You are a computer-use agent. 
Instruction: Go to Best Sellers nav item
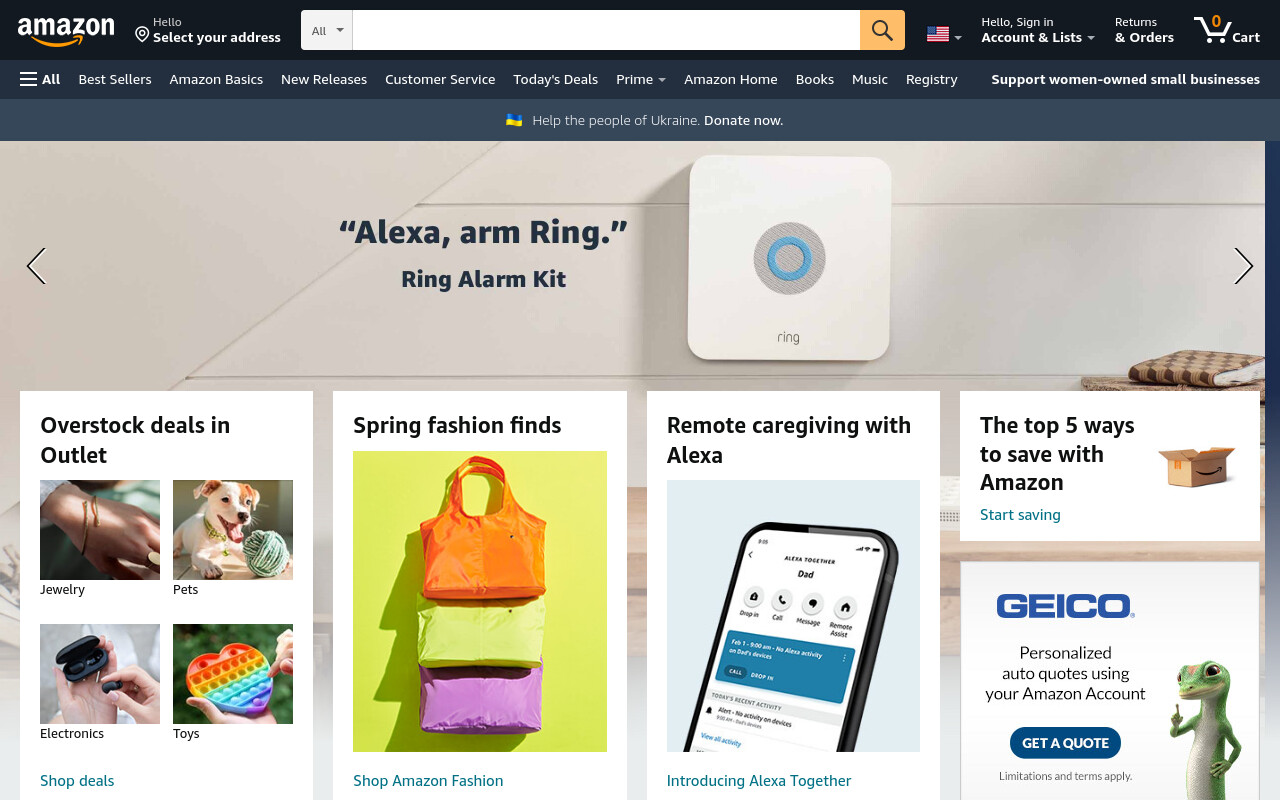tap(115, 79)
